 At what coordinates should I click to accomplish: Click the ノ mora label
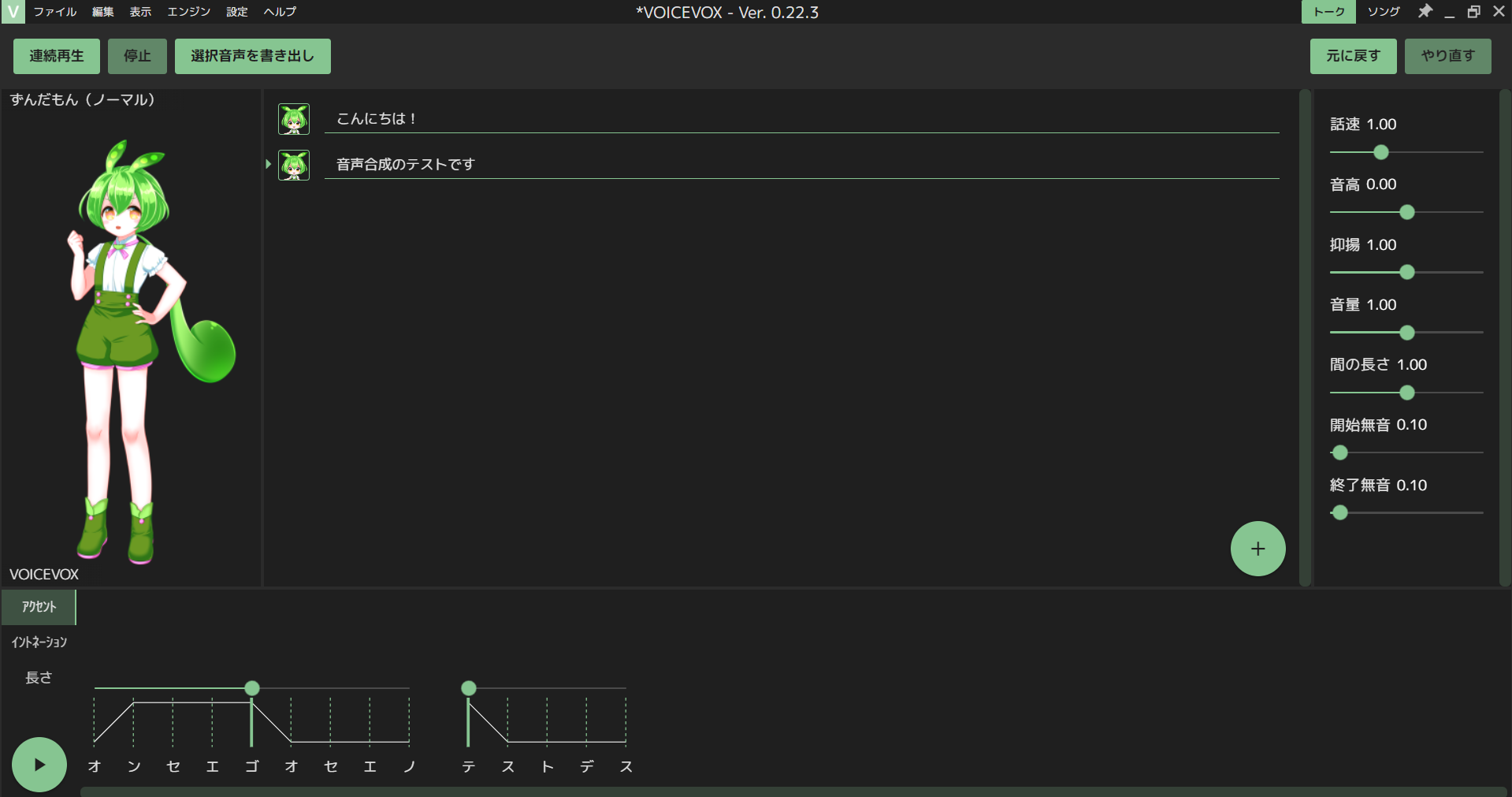[410, 766]
